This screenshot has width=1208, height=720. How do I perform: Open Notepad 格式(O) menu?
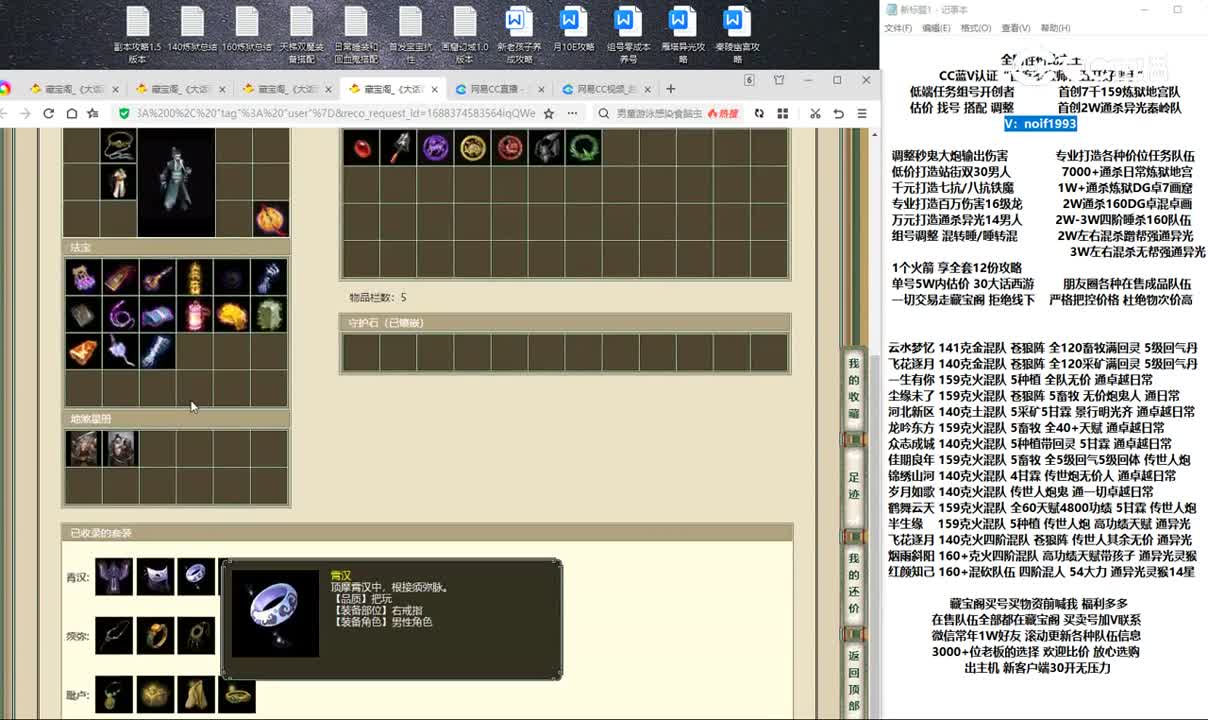976,28
